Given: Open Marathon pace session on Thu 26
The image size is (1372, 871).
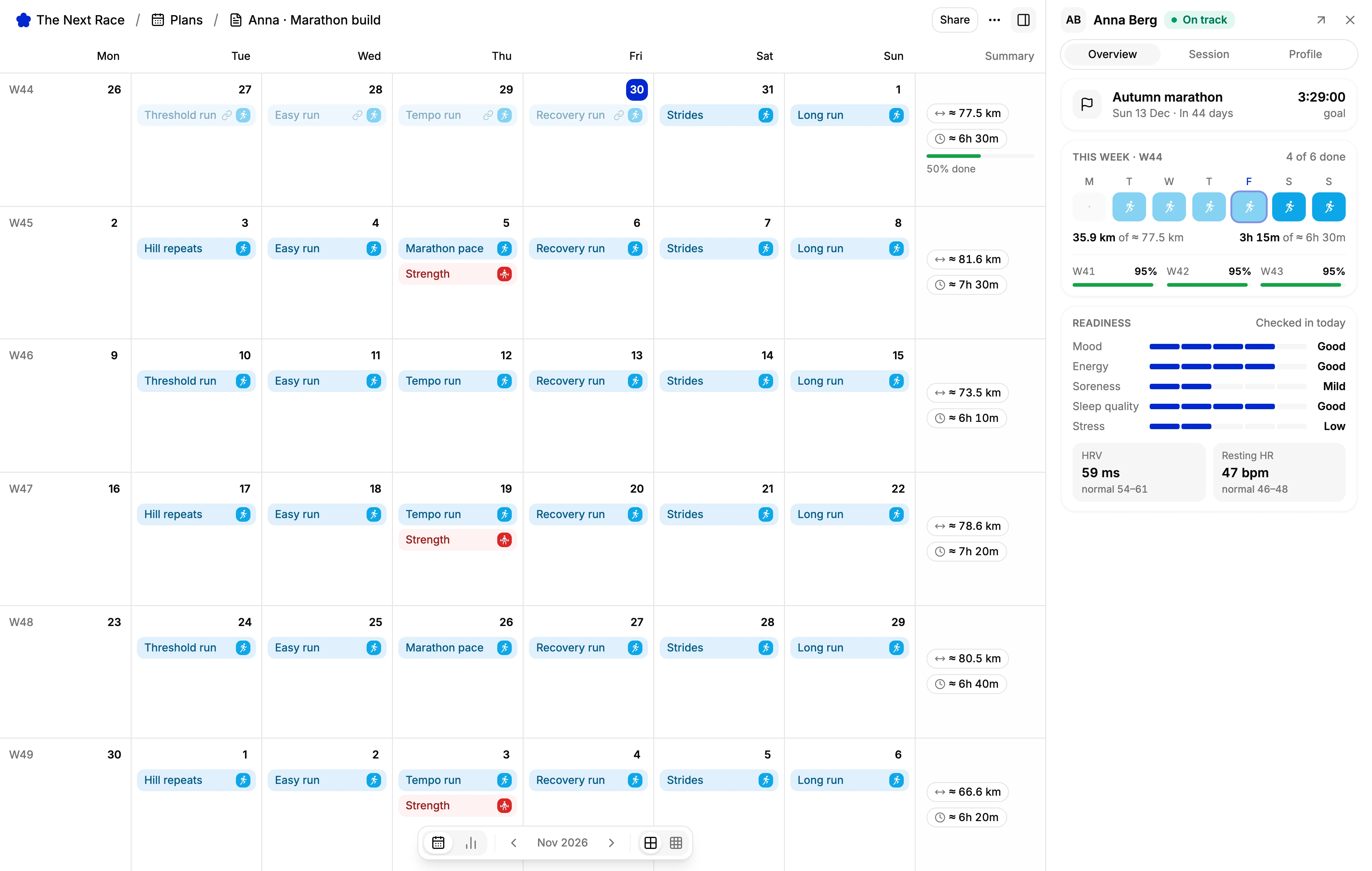Looking at the screenshot, I should 458,648.
